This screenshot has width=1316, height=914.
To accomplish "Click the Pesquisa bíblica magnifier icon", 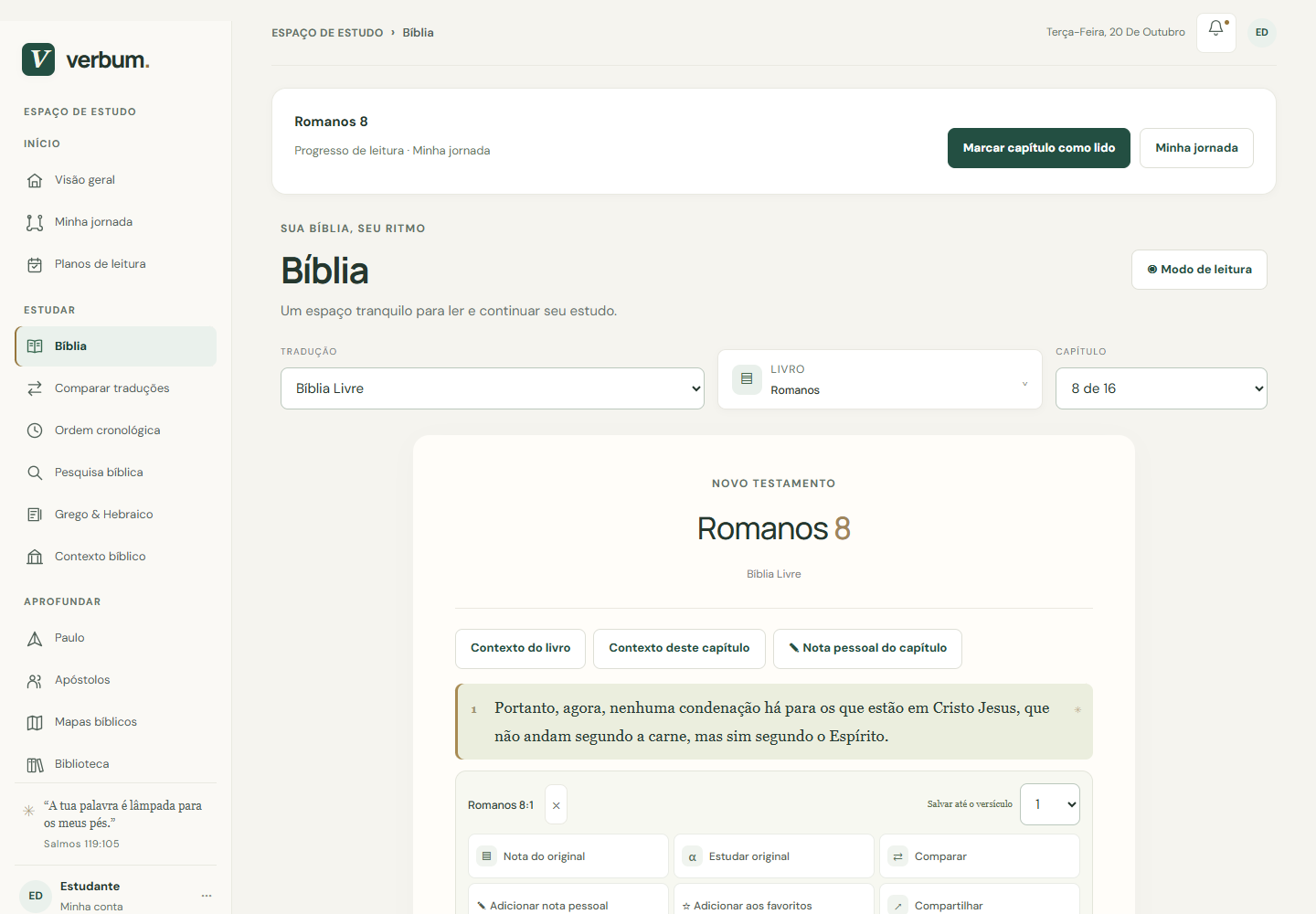I will pos(35,473).
